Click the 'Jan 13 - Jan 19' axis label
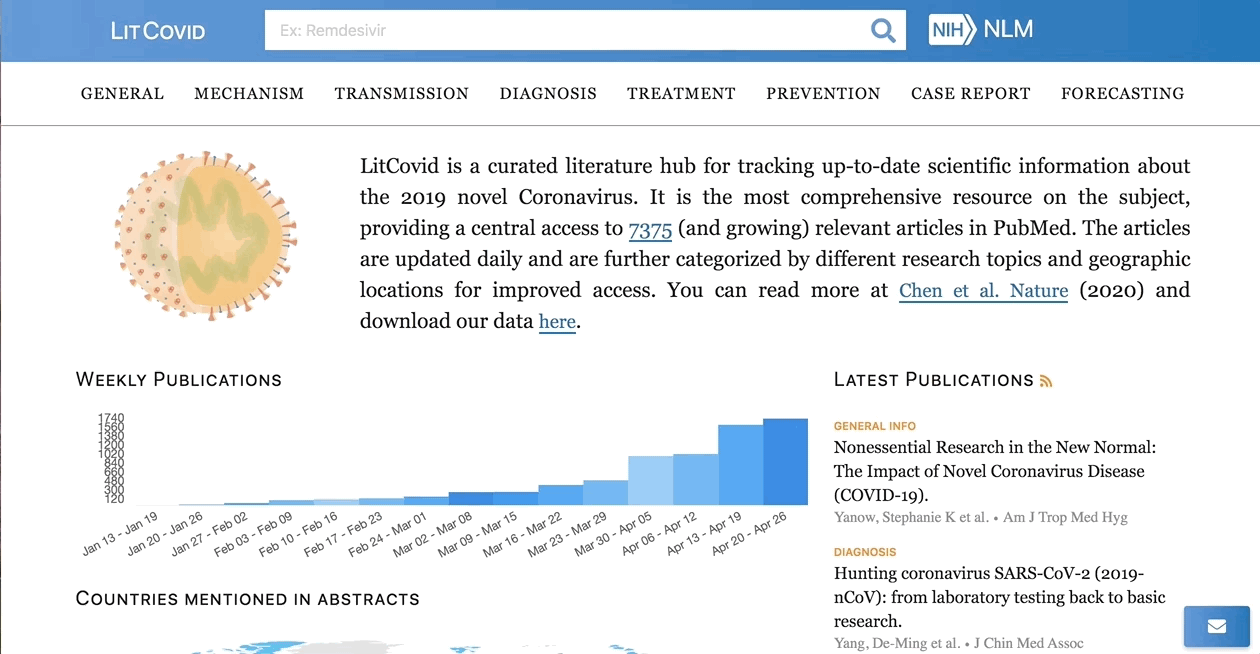Viewport: 1260px width, 654px height. [x=122, y=533]
